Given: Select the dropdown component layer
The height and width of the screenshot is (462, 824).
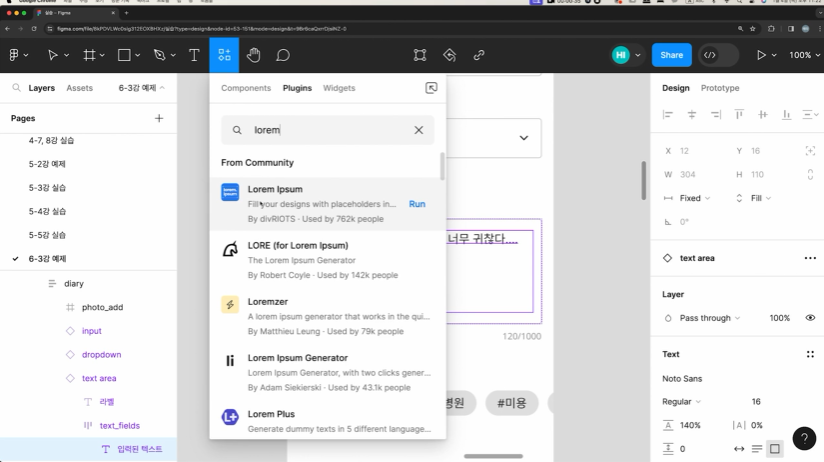Looking at the screenshot, I should pos(101,354).
